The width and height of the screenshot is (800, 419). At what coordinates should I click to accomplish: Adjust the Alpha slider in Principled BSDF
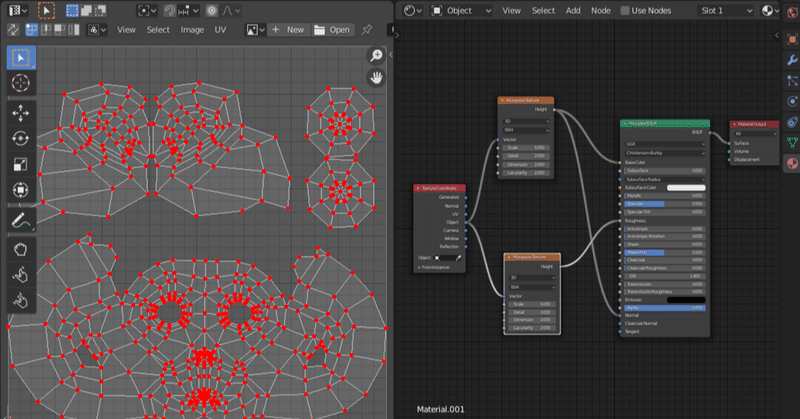(665, 308)
